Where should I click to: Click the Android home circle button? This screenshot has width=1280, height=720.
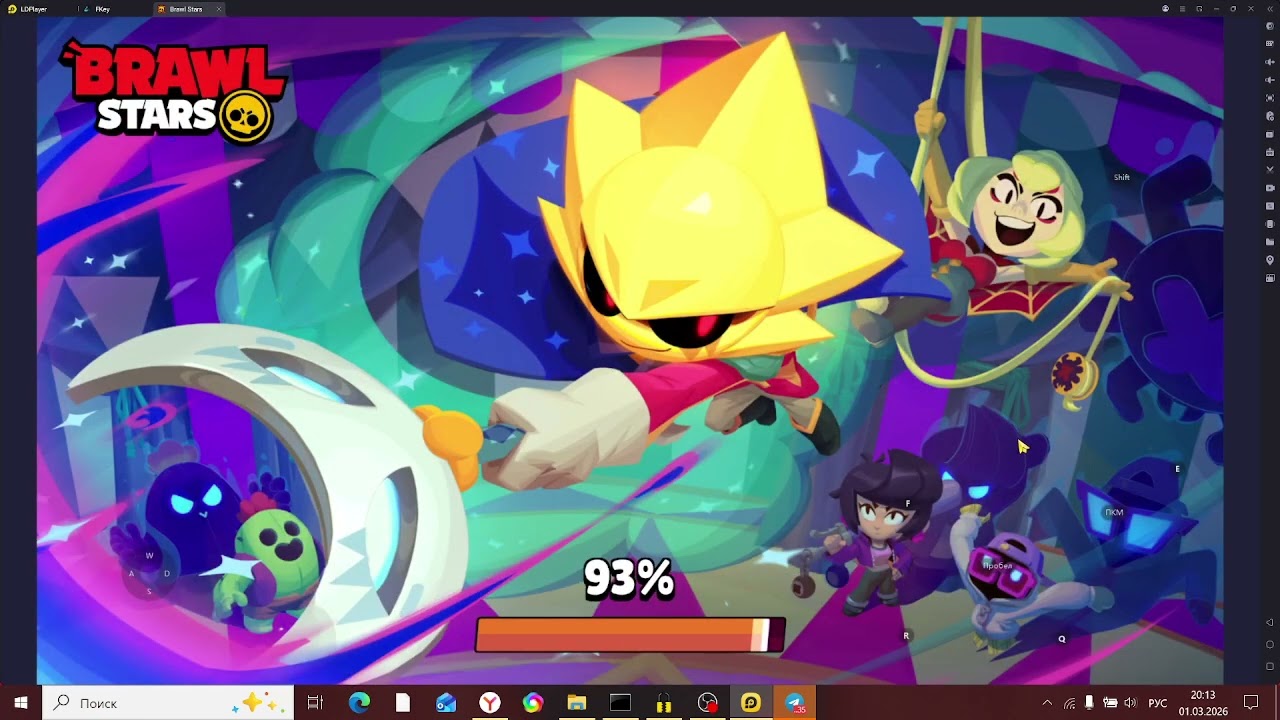click(x=1270, y=645)
